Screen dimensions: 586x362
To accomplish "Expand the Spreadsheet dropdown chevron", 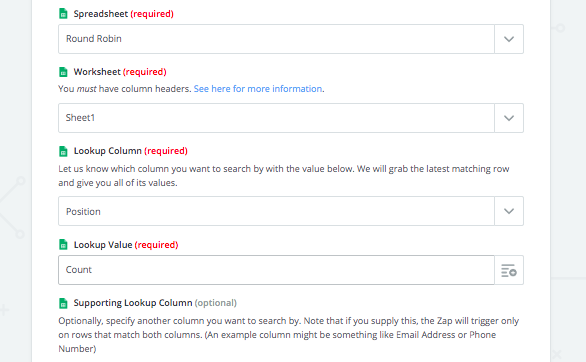I will click(x=509, y=39).
